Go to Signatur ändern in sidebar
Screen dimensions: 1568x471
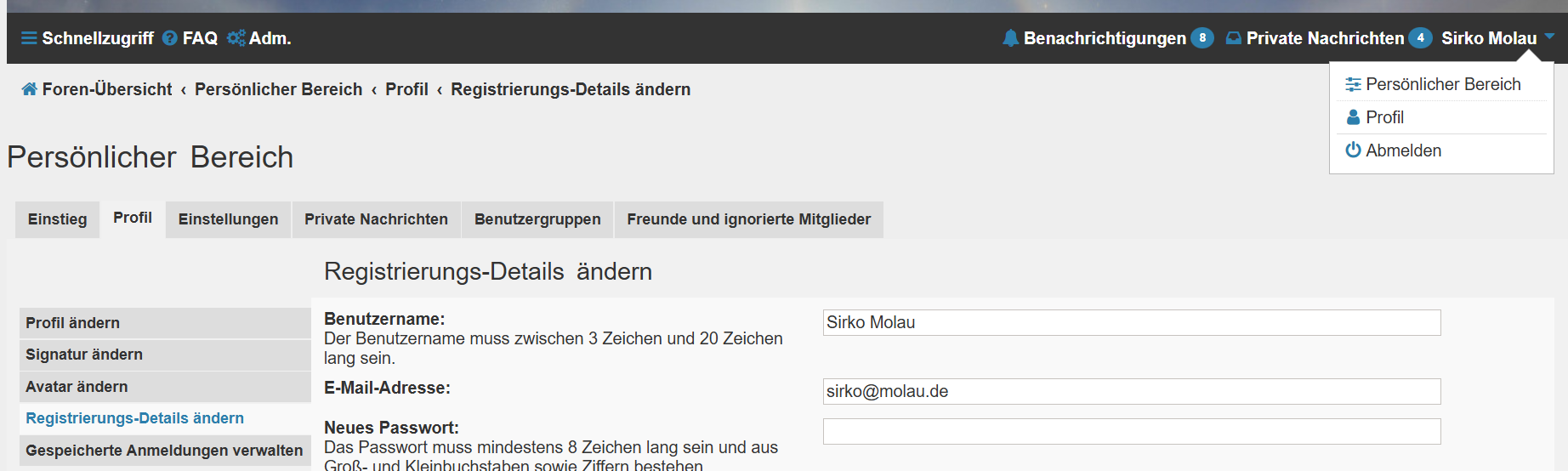click(84, 355)
